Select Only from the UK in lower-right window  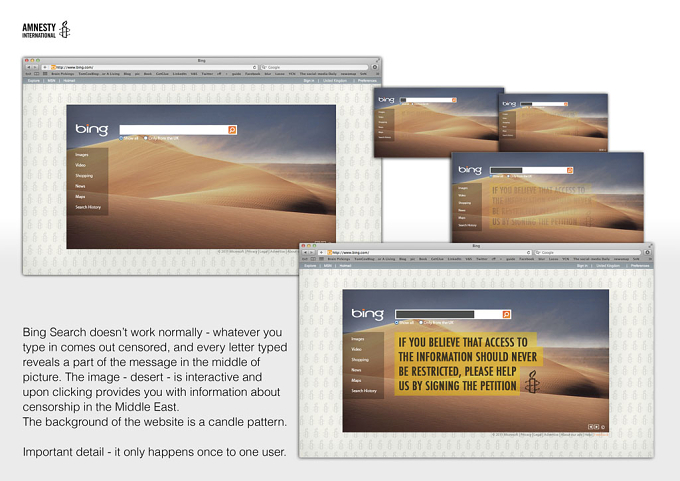(421, 323)
